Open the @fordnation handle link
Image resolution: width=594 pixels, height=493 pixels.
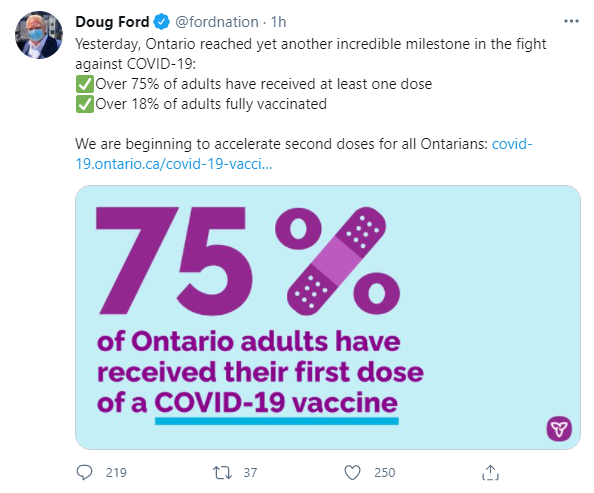pyautogui.click(x=217, y=22)
